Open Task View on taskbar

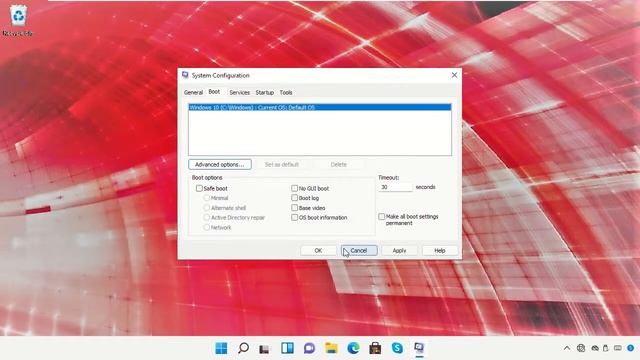tap(265, 348)
